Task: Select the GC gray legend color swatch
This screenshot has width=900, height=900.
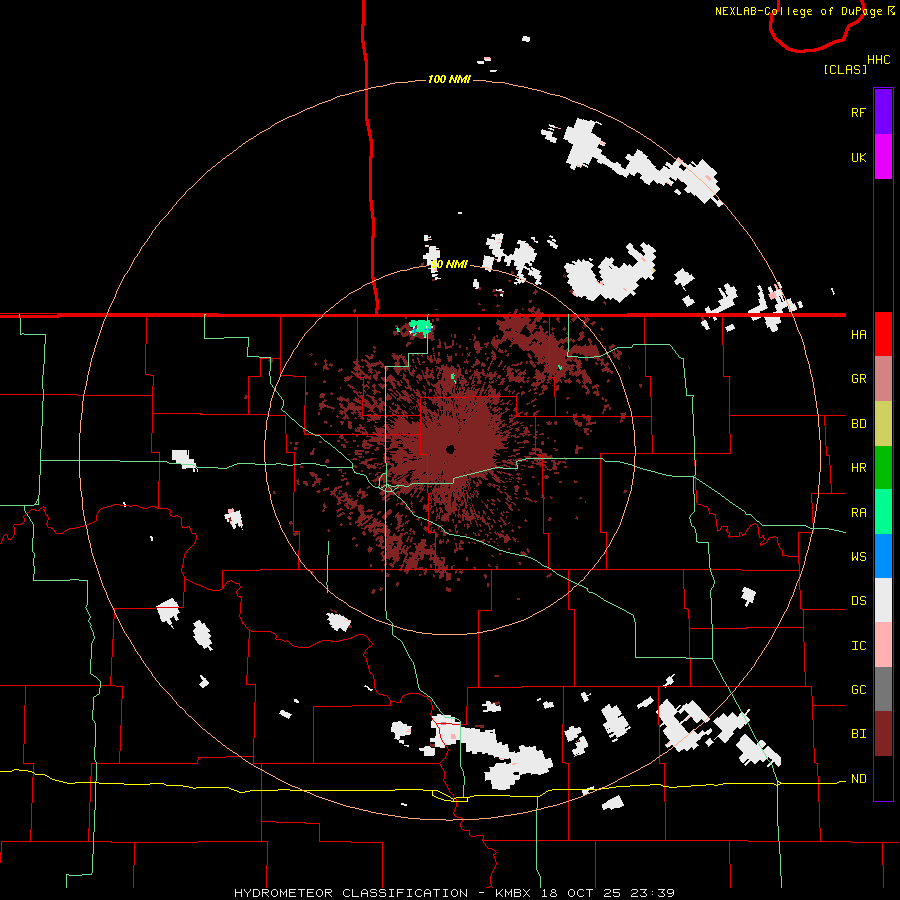Action: (x=883, y=689)
